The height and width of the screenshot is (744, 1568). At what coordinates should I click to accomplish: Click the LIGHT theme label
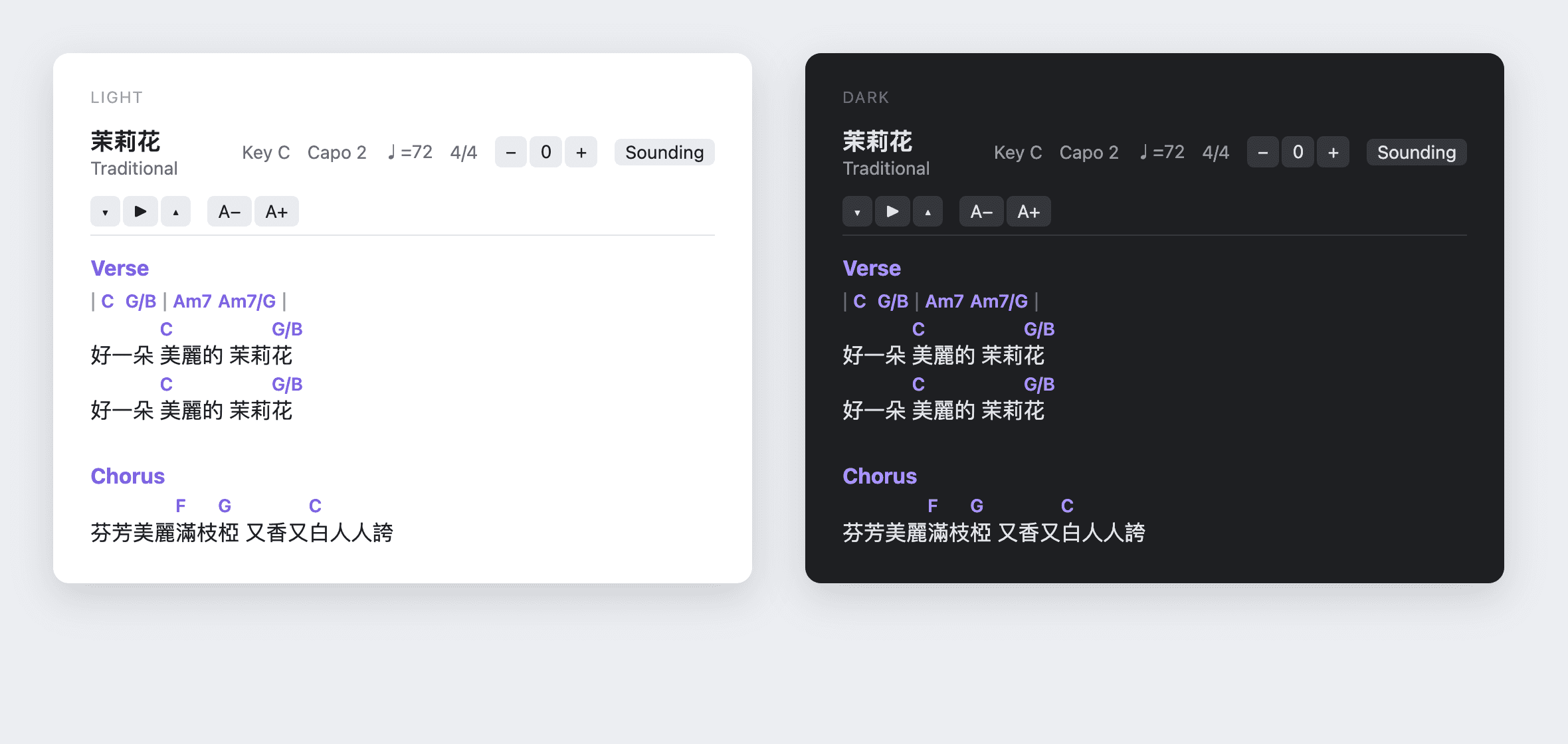coord(117,98)
